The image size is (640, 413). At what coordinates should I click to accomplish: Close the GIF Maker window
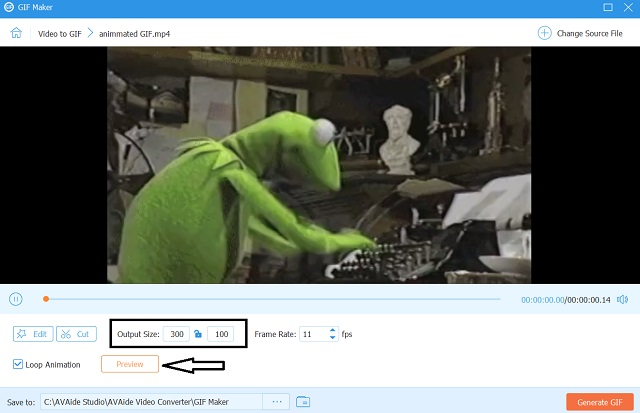coord(628,7)
